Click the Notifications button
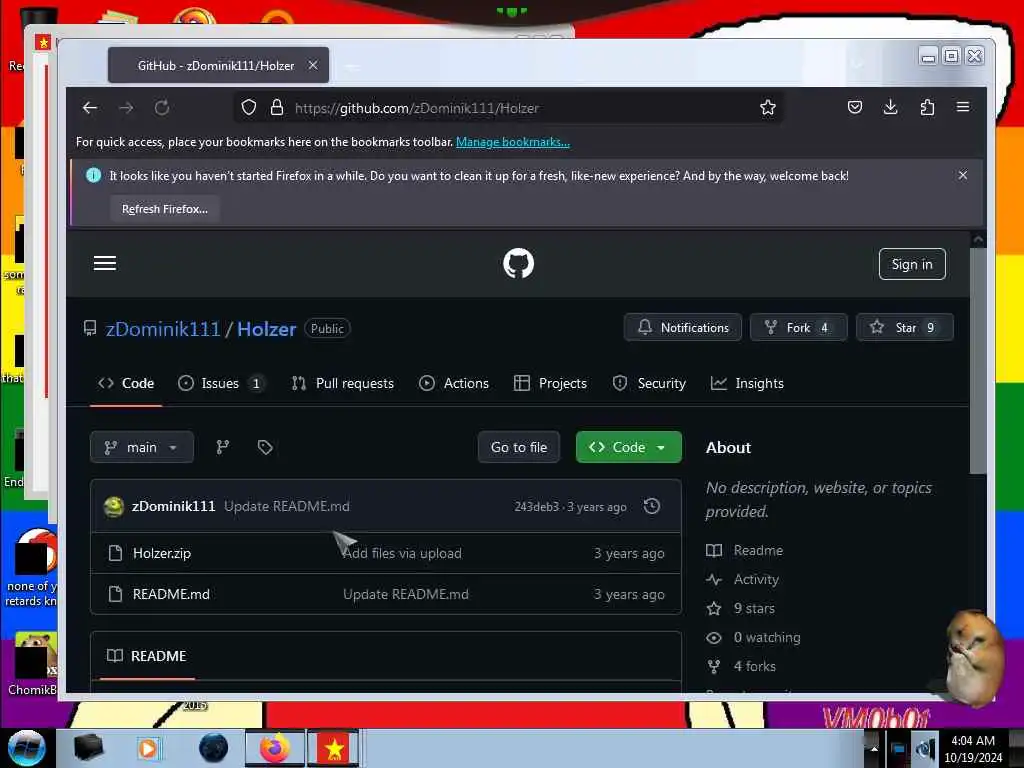The image size is (1024, 768). [x=682, y=327]
